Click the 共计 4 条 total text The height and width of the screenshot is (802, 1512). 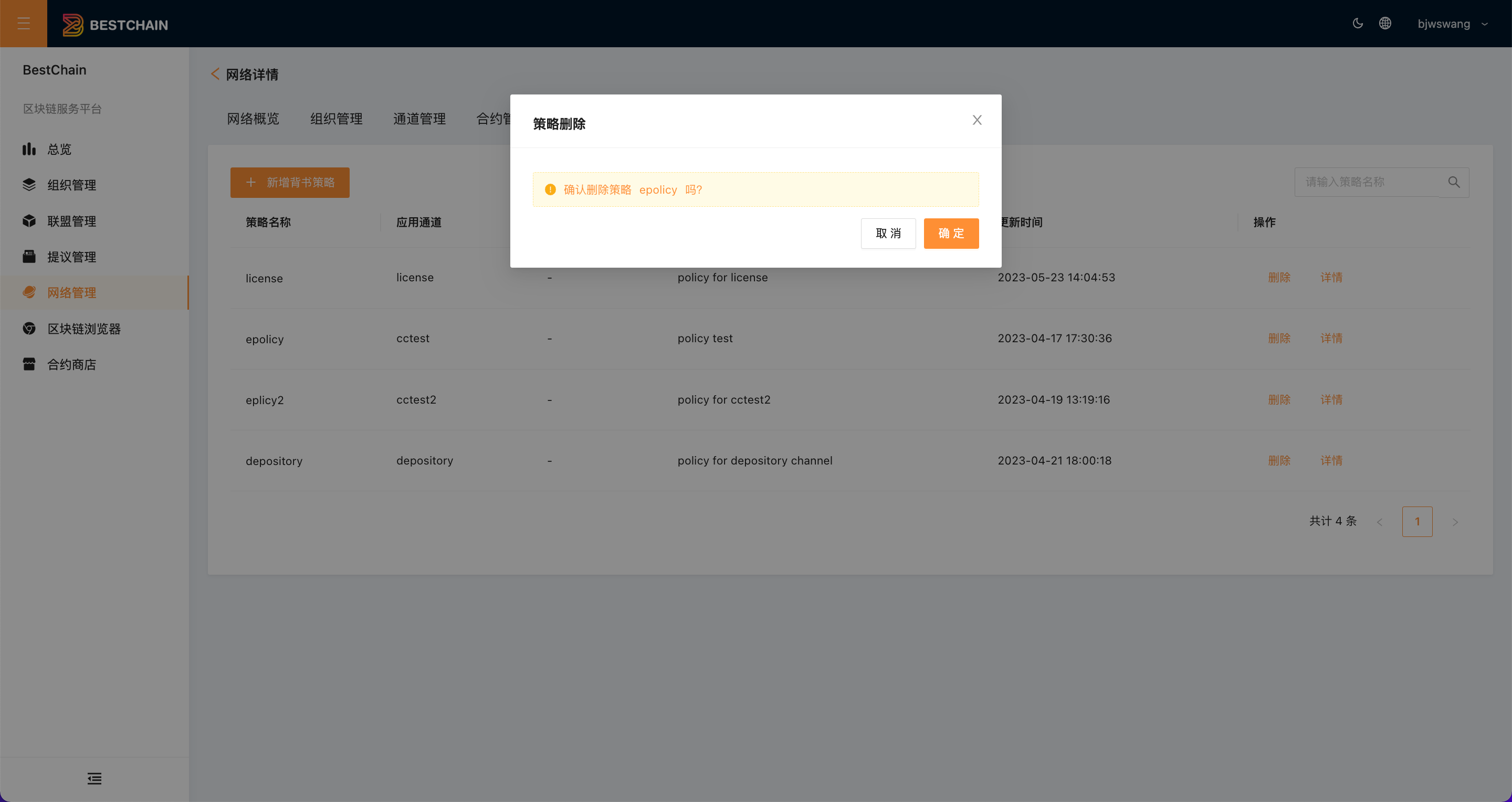point(1333,521)
